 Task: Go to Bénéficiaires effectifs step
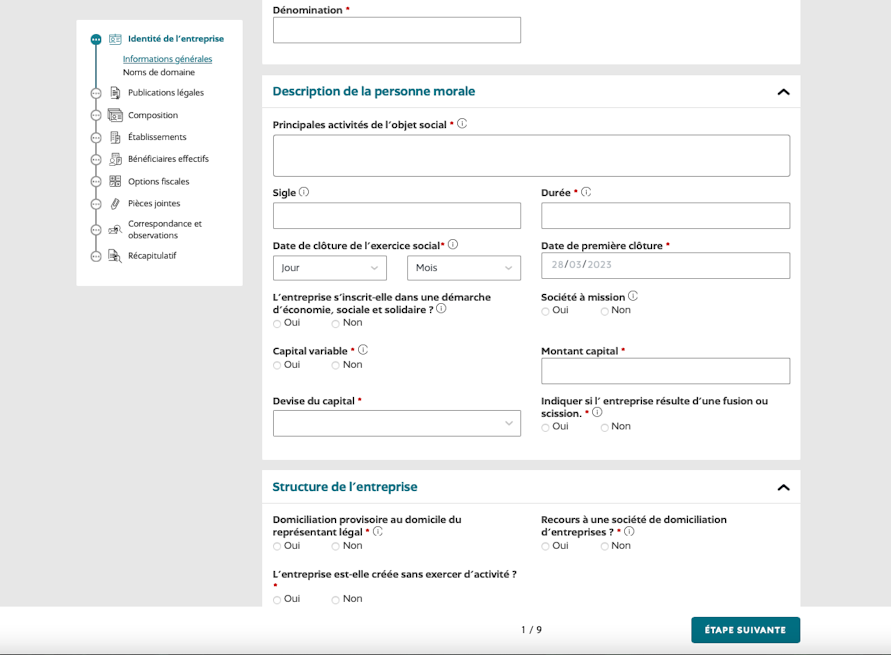tap(168, 159)
